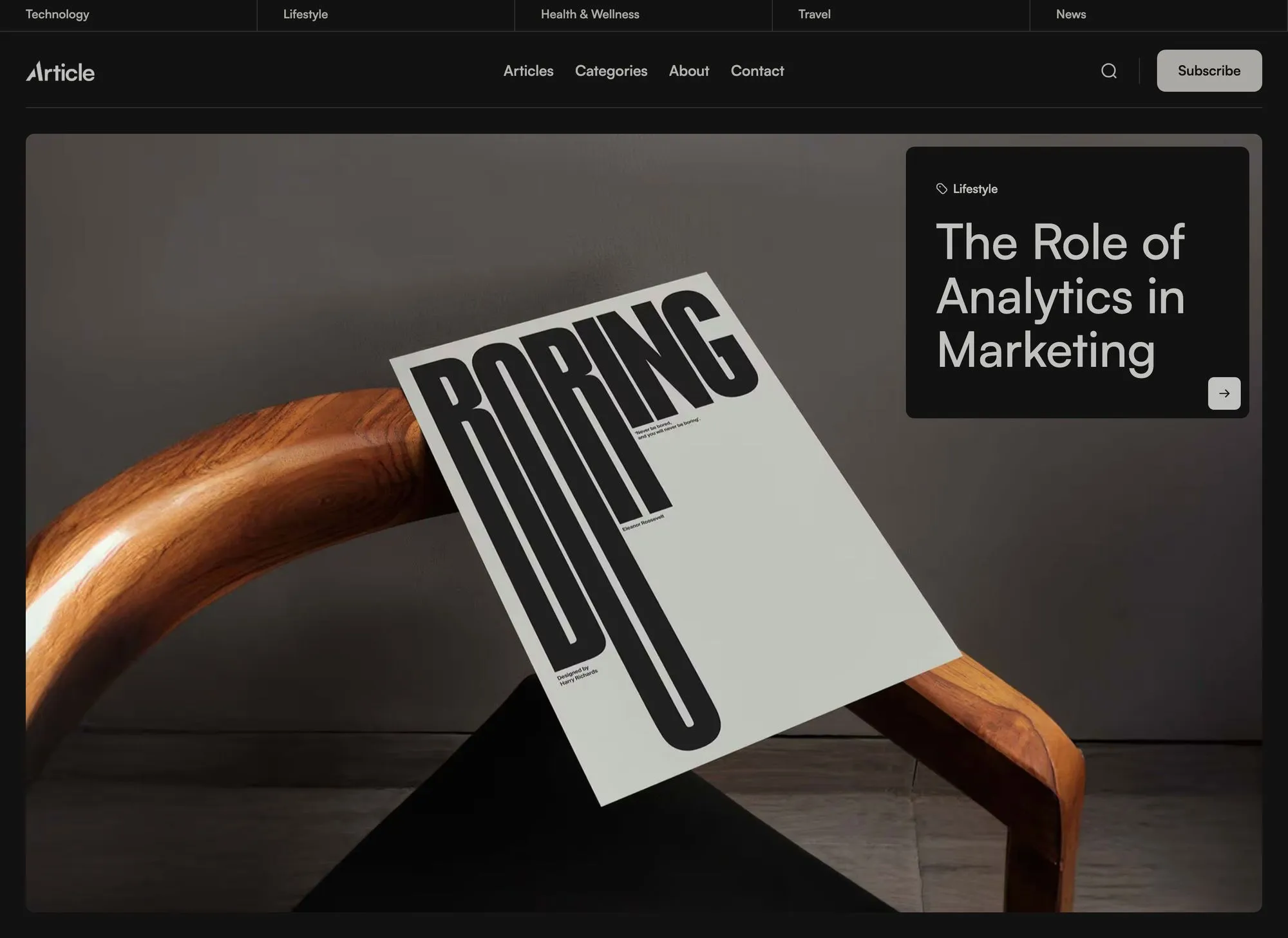The height and width of the screenshot is (938, 1288).
Task: Open 'The Role of Analytics in Marketing' headline
Action: [x=1059, y=296]
